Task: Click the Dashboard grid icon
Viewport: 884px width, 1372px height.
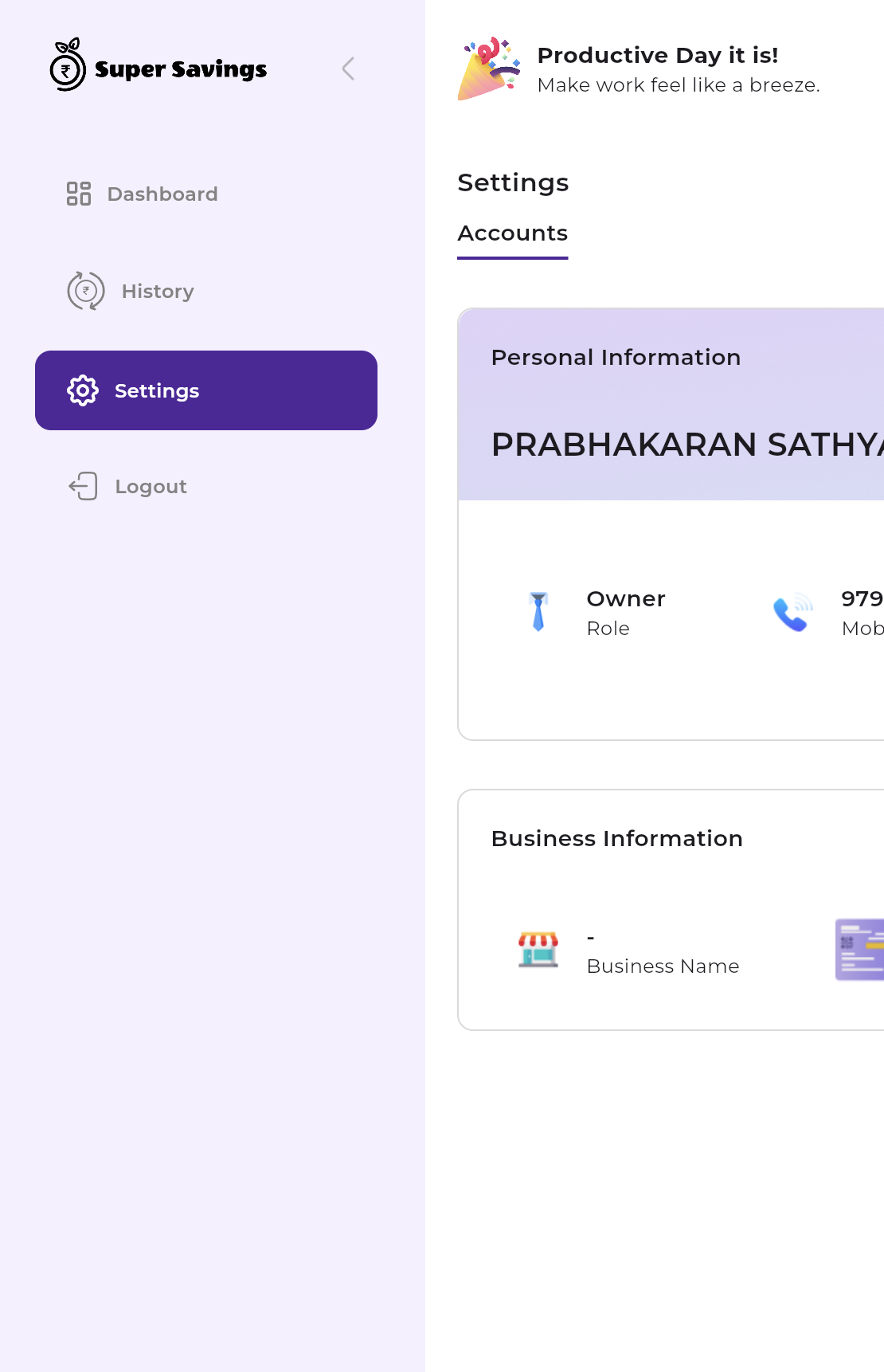Action: [79, 194]
